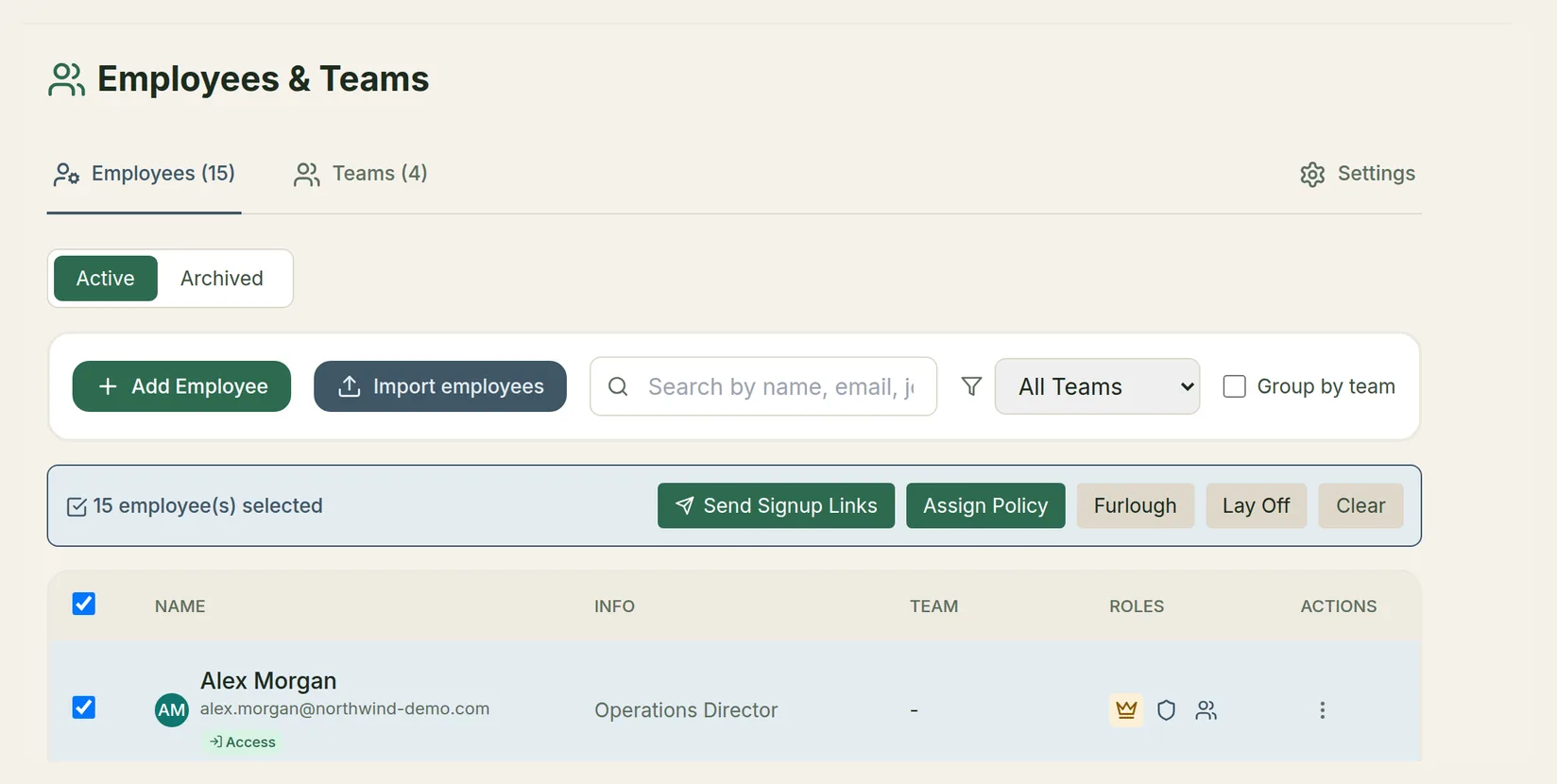Open the All Teams filter dropdown
Image resolution: width=1557 pixels, height=784 pixels.
tap(1097, 386)
